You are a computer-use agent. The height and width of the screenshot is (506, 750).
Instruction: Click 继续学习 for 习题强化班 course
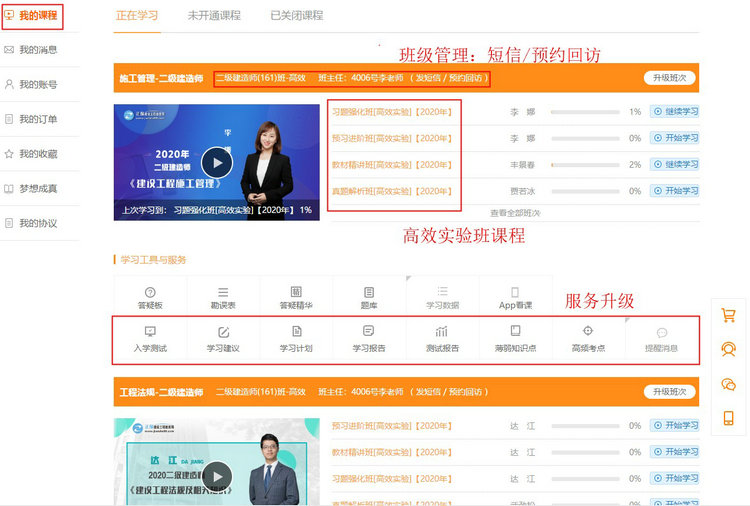click(675, 112)
